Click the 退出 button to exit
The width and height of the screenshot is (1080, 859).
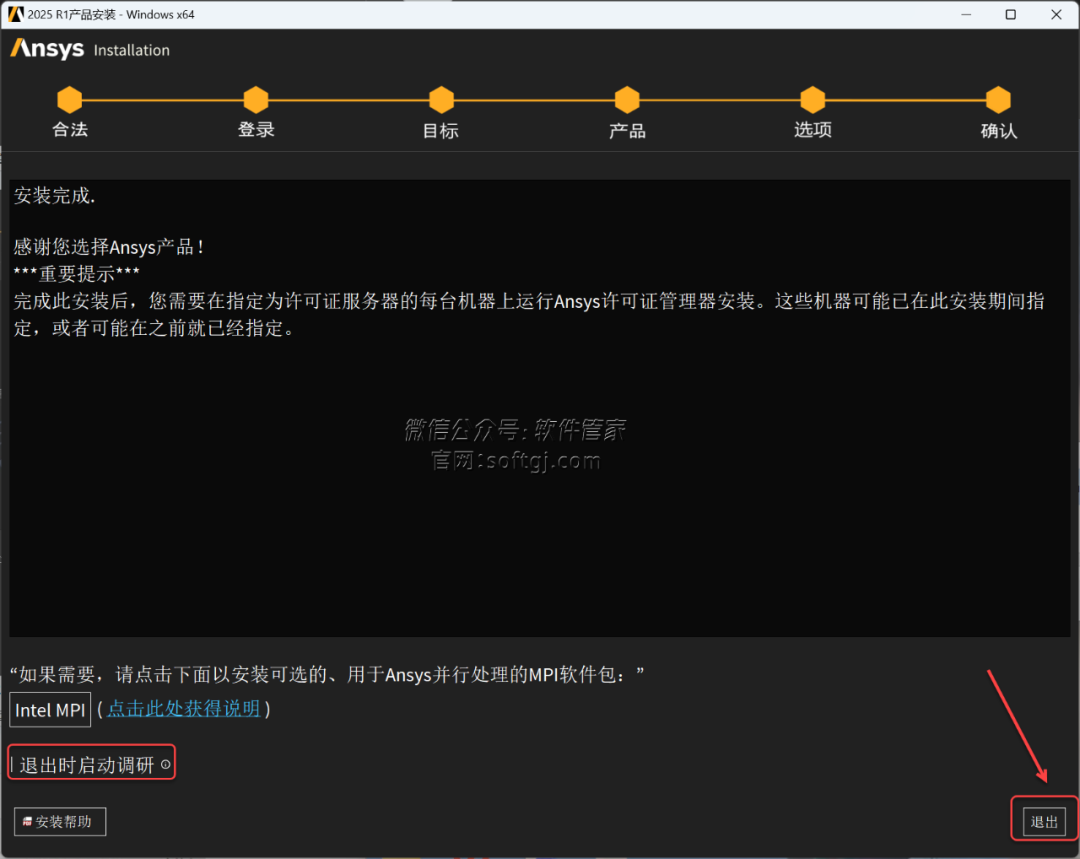click(1044, 822)
